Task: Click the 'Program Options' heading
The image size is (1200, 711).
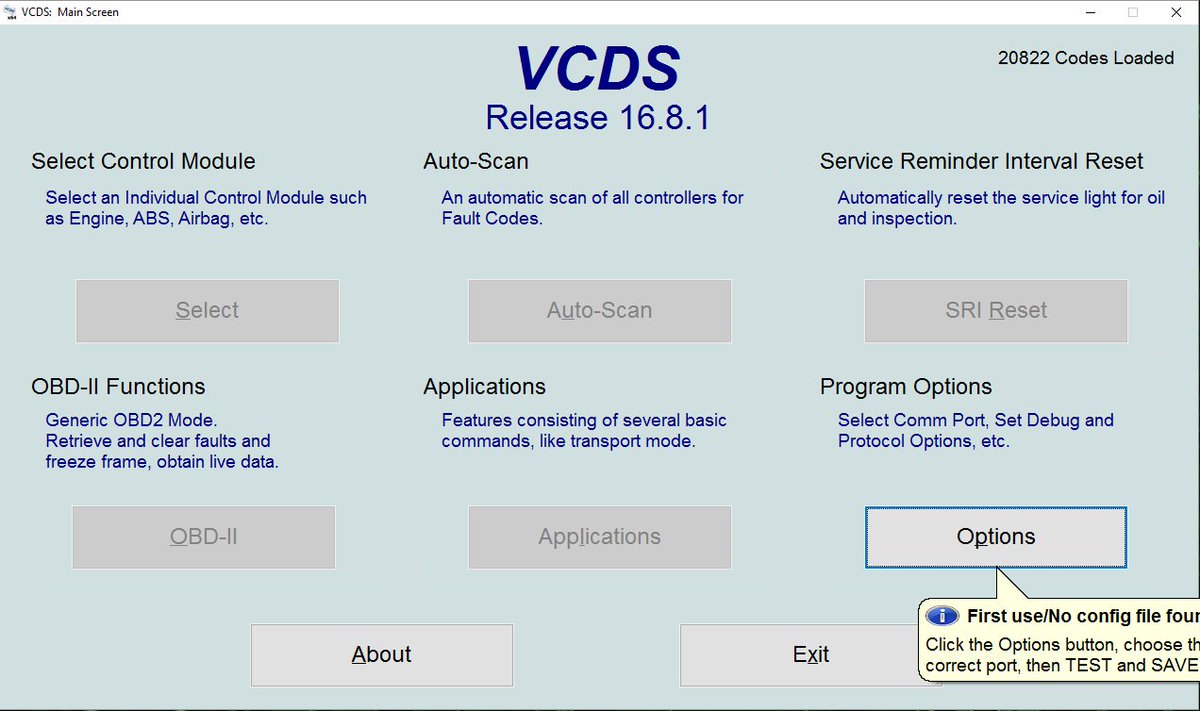Action: [906, 387]
